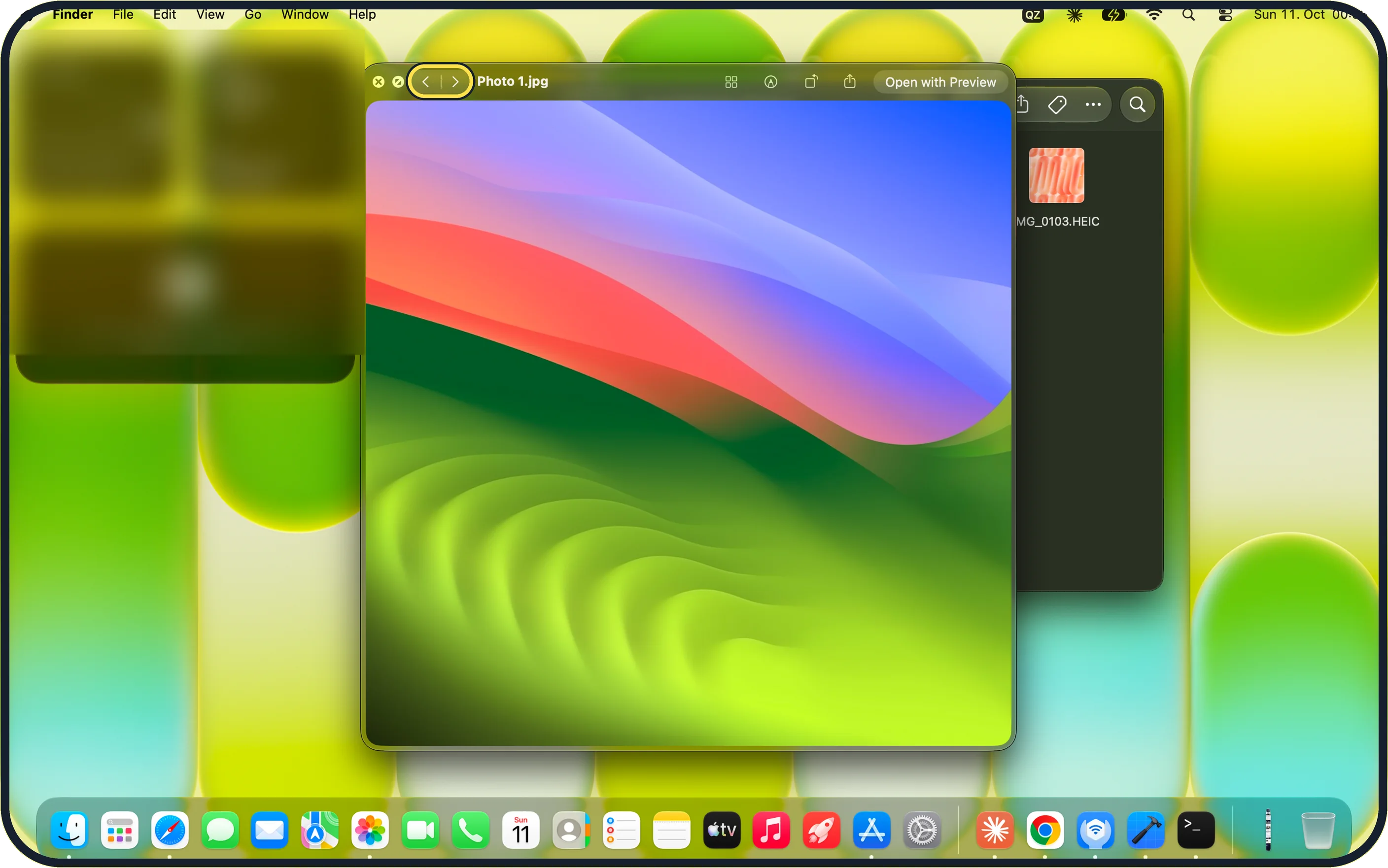This screenshot has height=868, width=1388.
Task: Click the search icon in Finder window
Action: (x=1137, y=104)
